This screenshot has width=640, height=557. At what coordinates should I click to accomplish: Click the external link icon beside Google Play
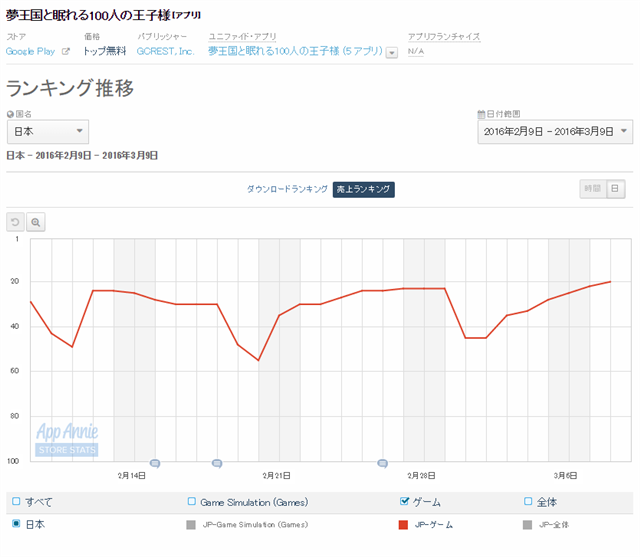point(66,52)
